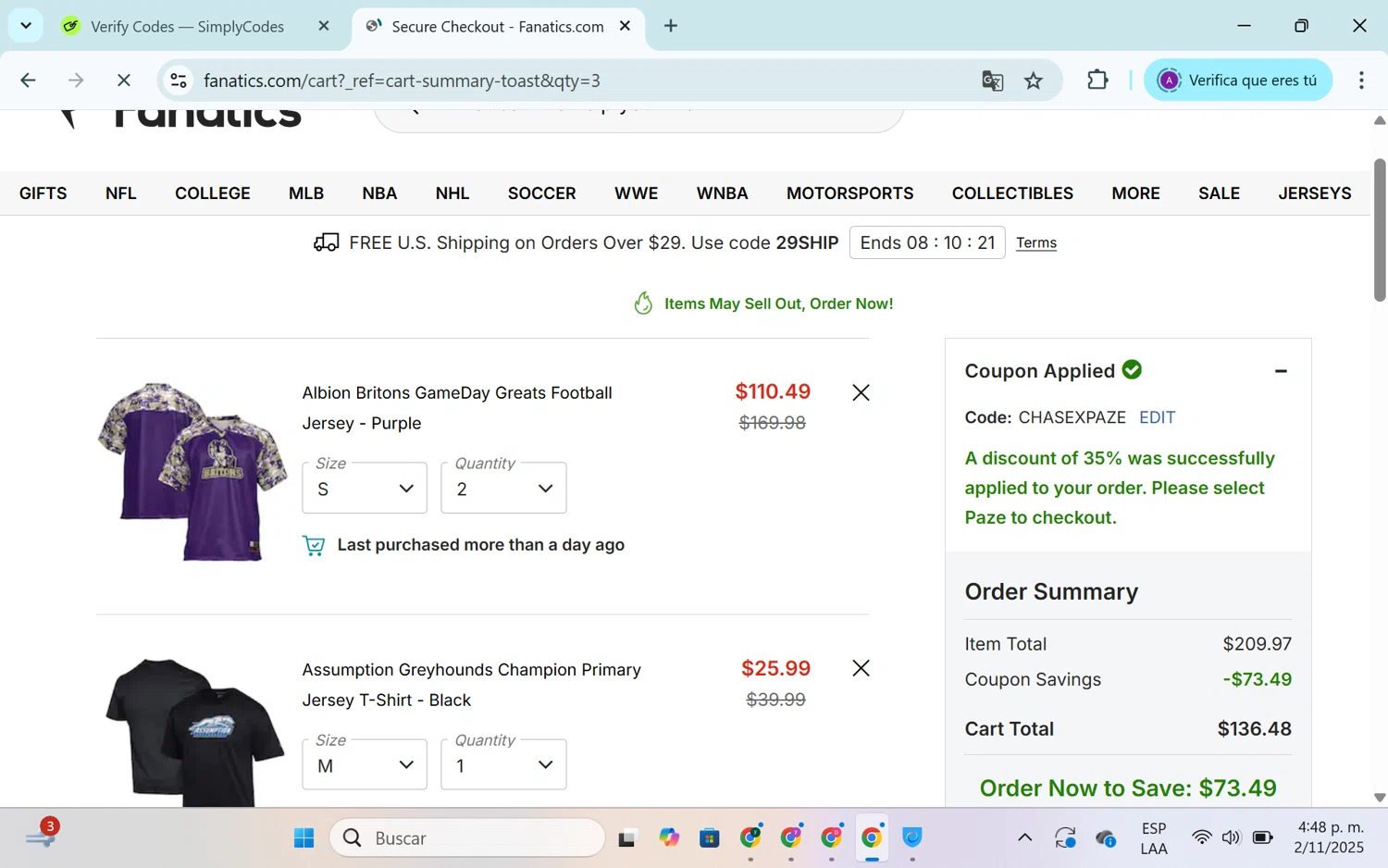Open the SOCCER category
1388x868 pixels.
tap(542, 193)
